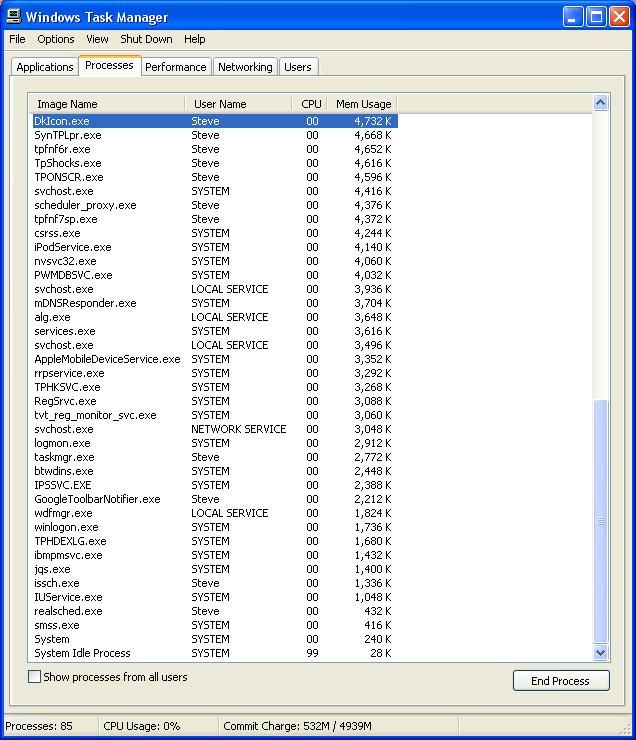Go to the Users tab
Image resolution: width=636 pixels, height=740 pixels.
(x=298, y=67)
